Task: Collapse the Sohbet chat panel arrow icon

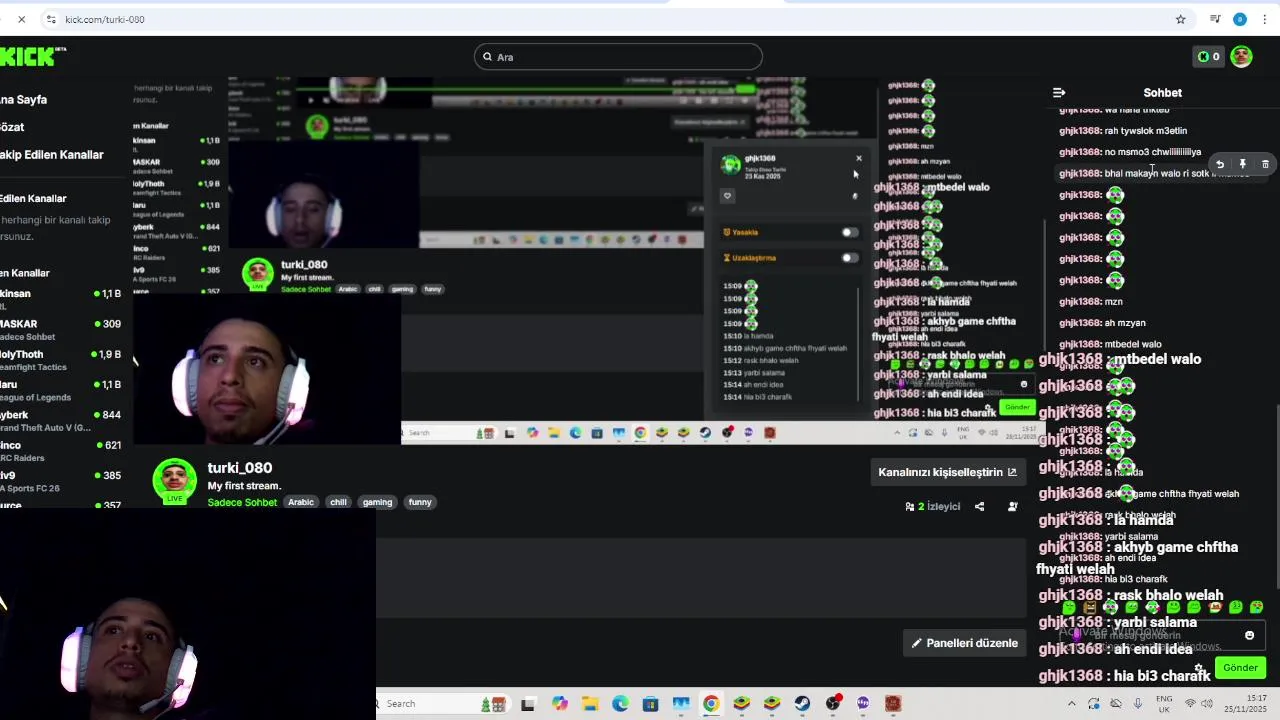Action: [x=1059, y=92]
